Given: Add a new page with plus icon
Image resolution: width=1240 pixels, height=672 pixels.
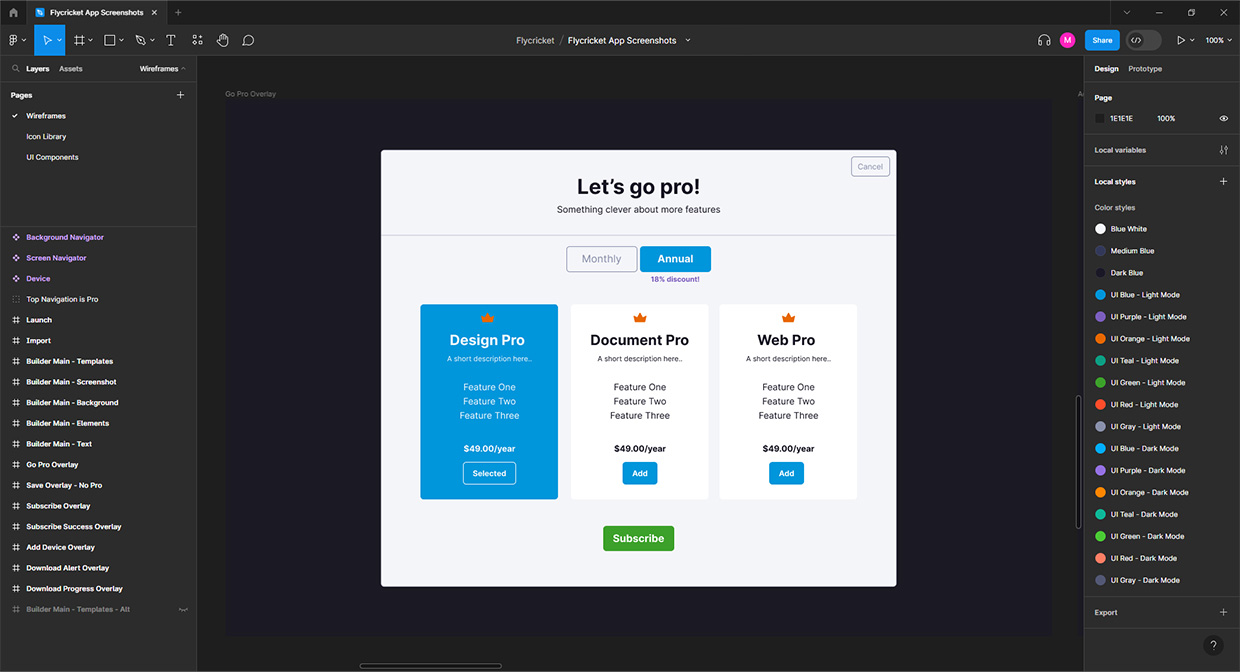Looking at the screenshot, I should (x=181, y=95).
